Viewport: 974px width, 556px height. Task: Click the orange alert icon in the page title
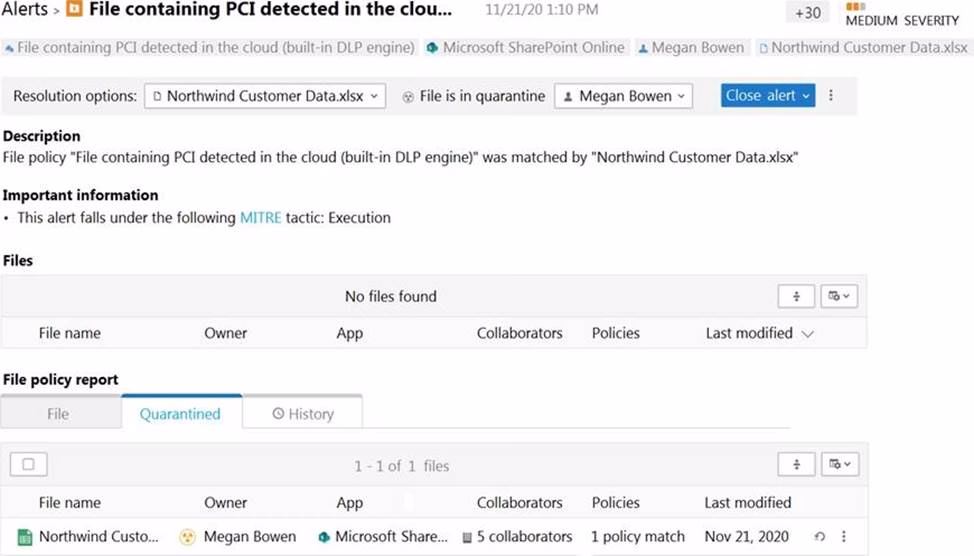[x=74, y=11]
